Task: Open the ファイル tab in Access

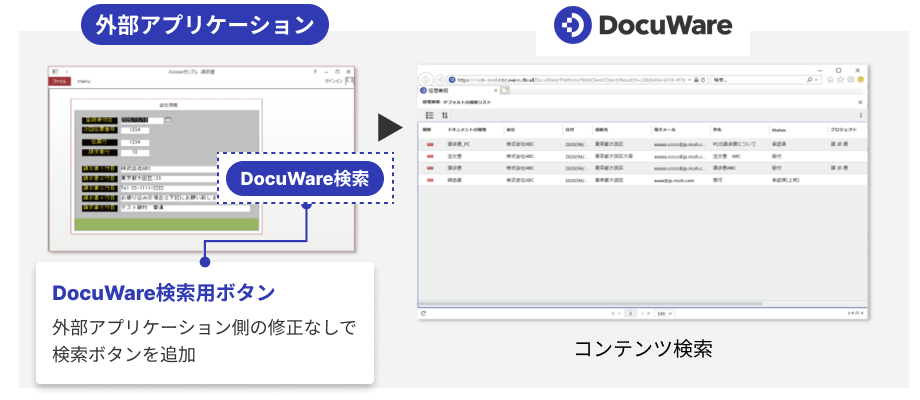Action: [x=59, y=82]
